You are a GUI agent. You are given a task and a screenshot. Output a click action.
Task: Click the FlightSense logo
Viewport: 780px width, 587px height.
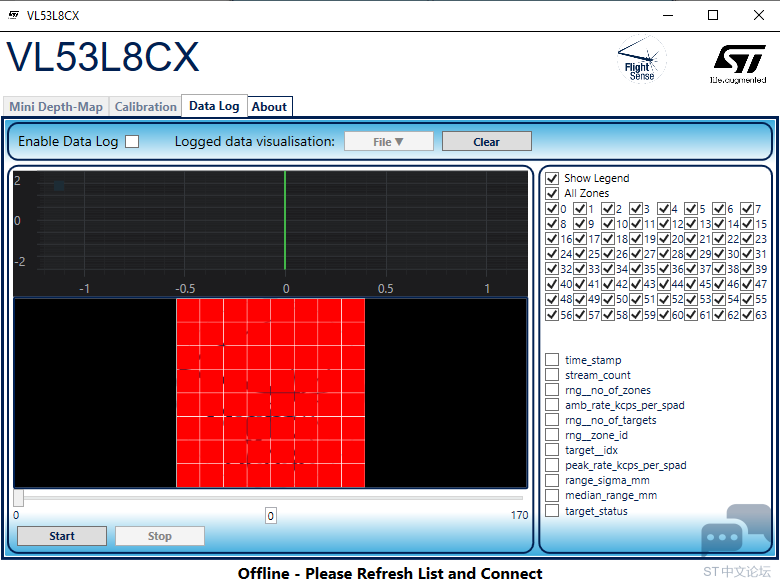(641, 59)
